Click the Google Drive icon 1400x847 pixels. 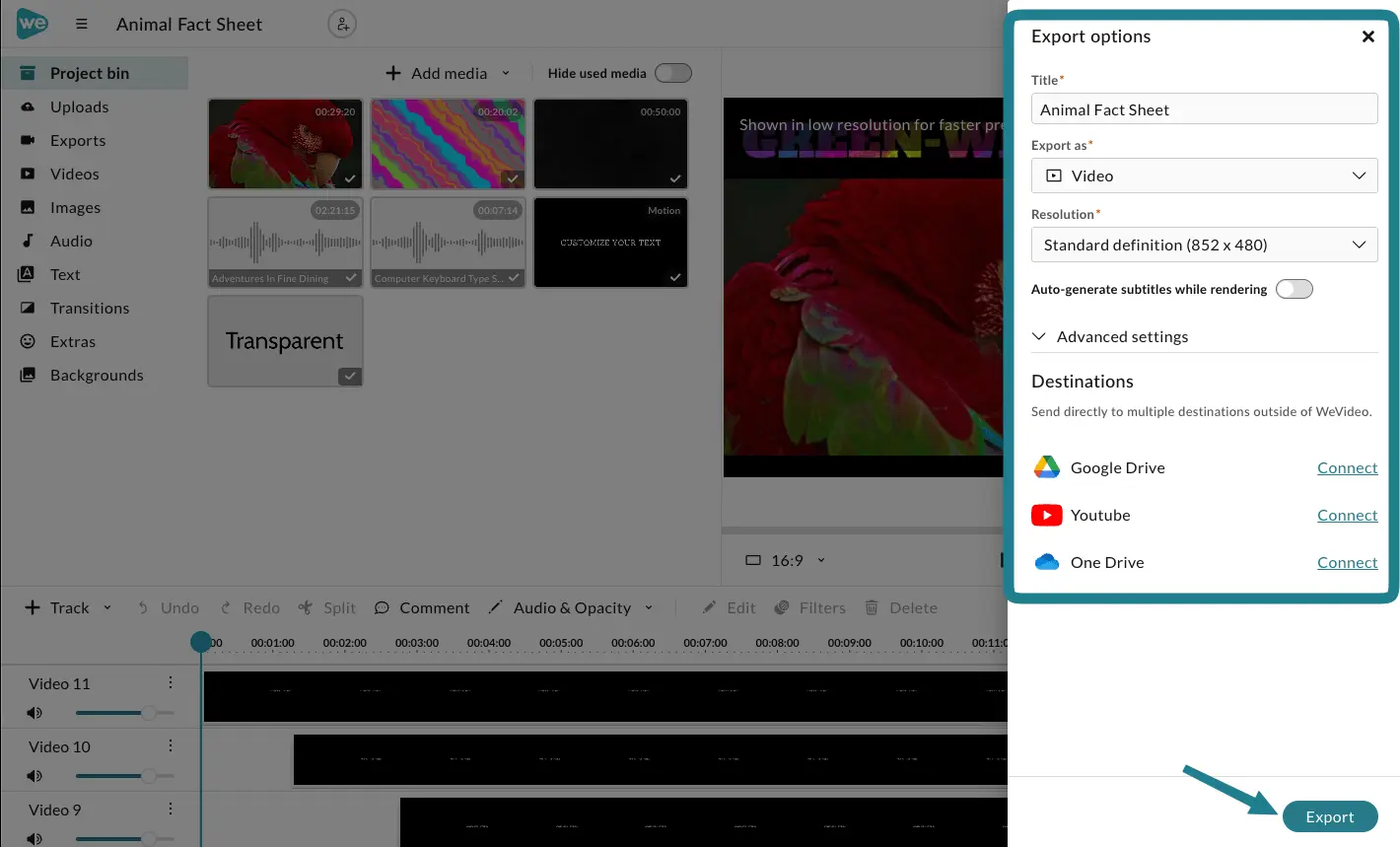pos(1046,467)
